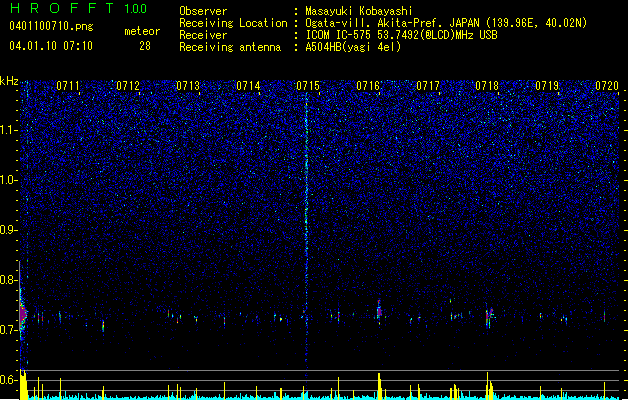Click the date stamp 04.01.10 07:10
The height and width of the screenshot is (400, 629).
[51, 46]
